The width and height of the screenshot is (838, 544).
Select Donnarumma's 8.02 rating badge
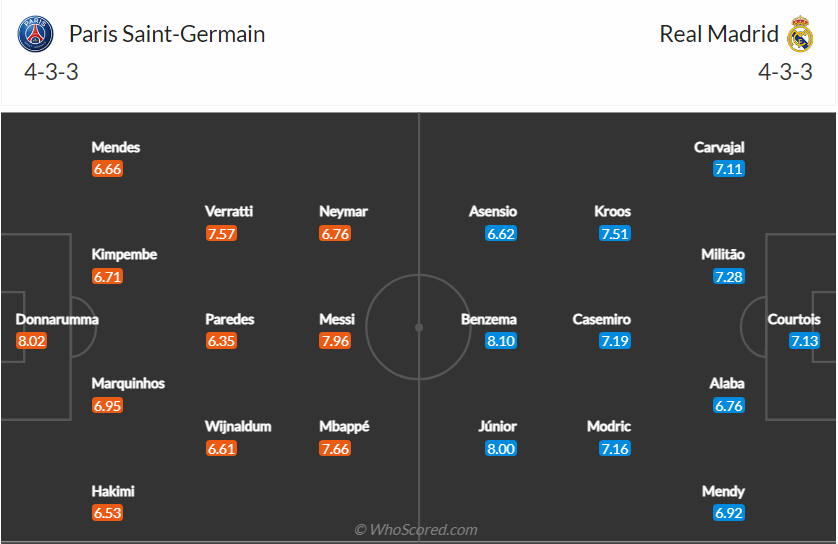click(x=32, y=341)
